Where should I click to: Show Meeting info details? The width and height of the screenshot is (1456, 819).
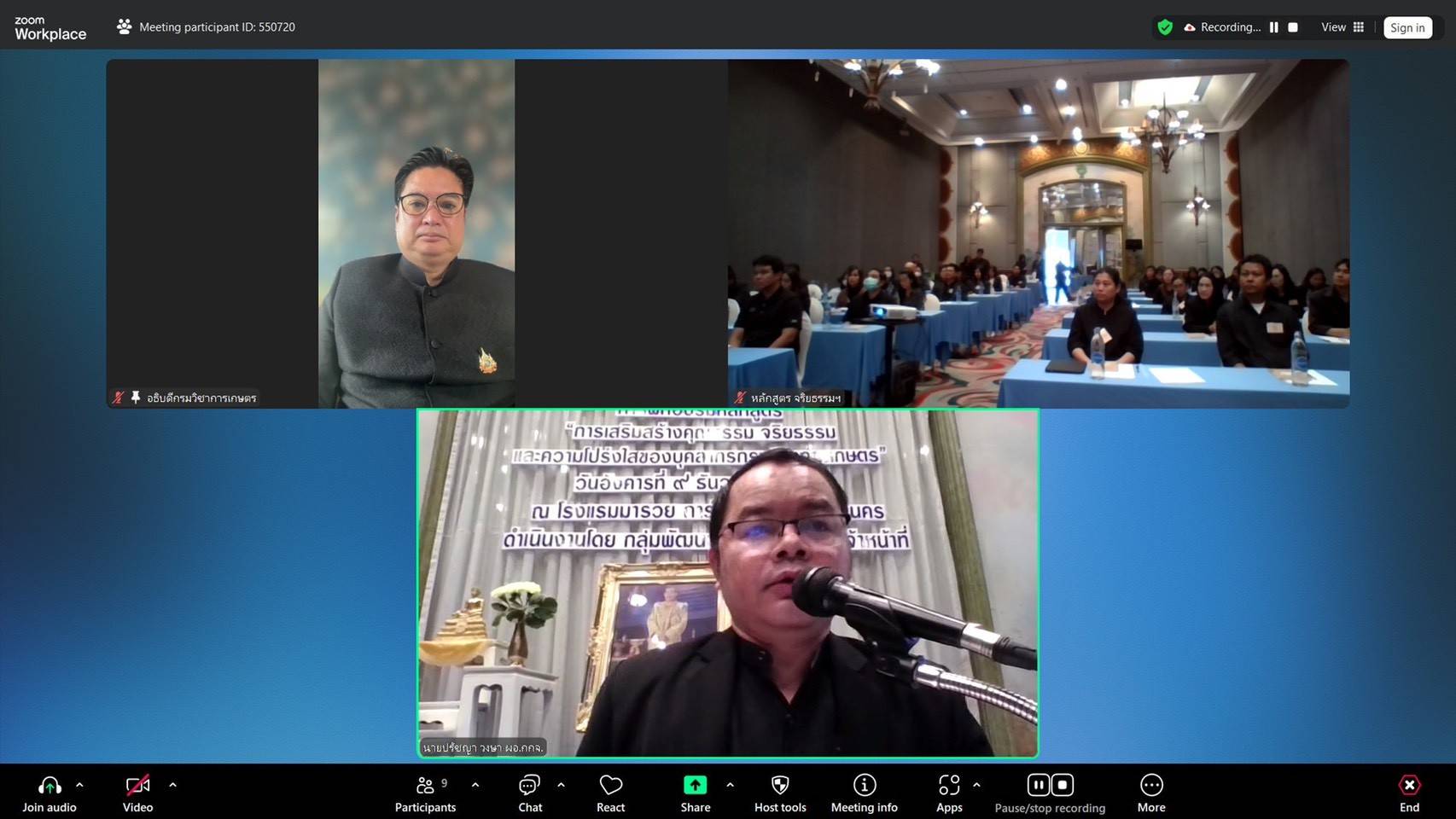pos(864,786)
